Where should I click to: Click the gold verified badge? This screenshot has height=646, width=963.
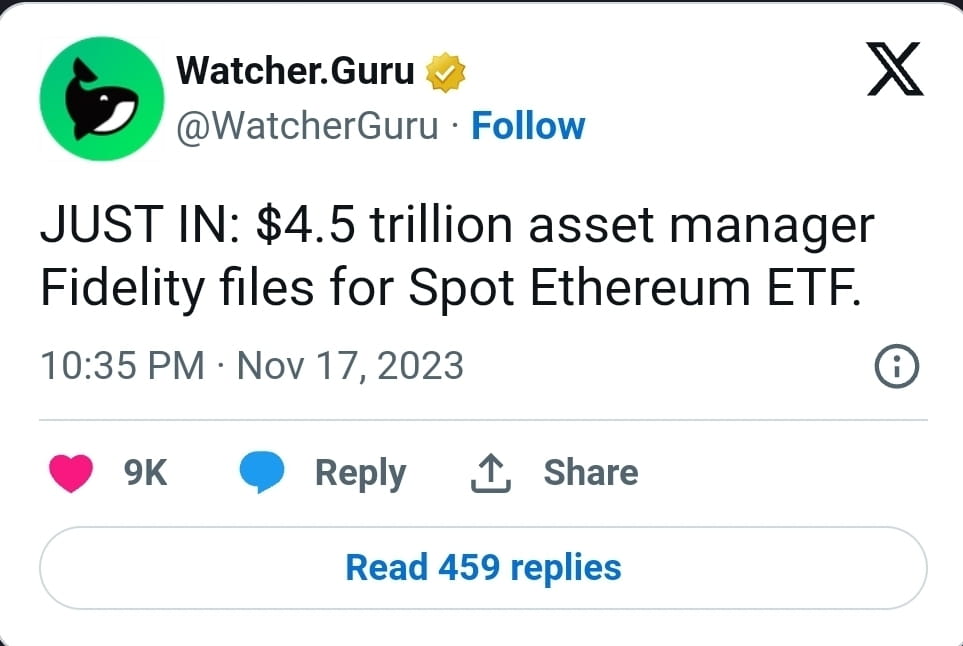pyautogui.click(x=446, y=69)
